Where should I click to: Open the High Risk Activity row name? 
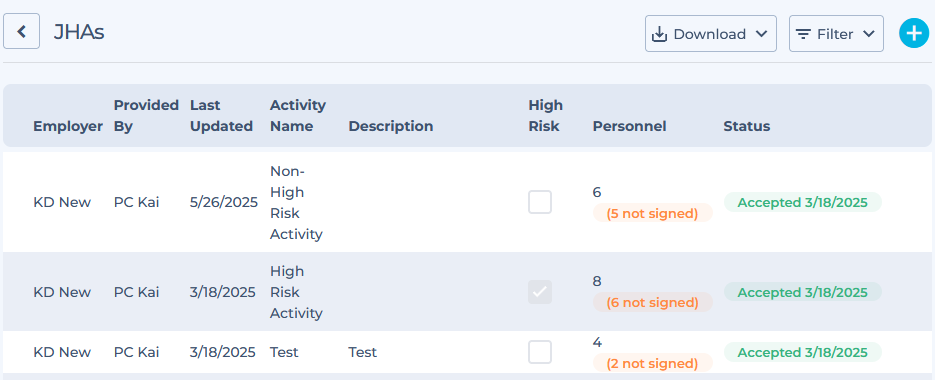pos(296,292)
